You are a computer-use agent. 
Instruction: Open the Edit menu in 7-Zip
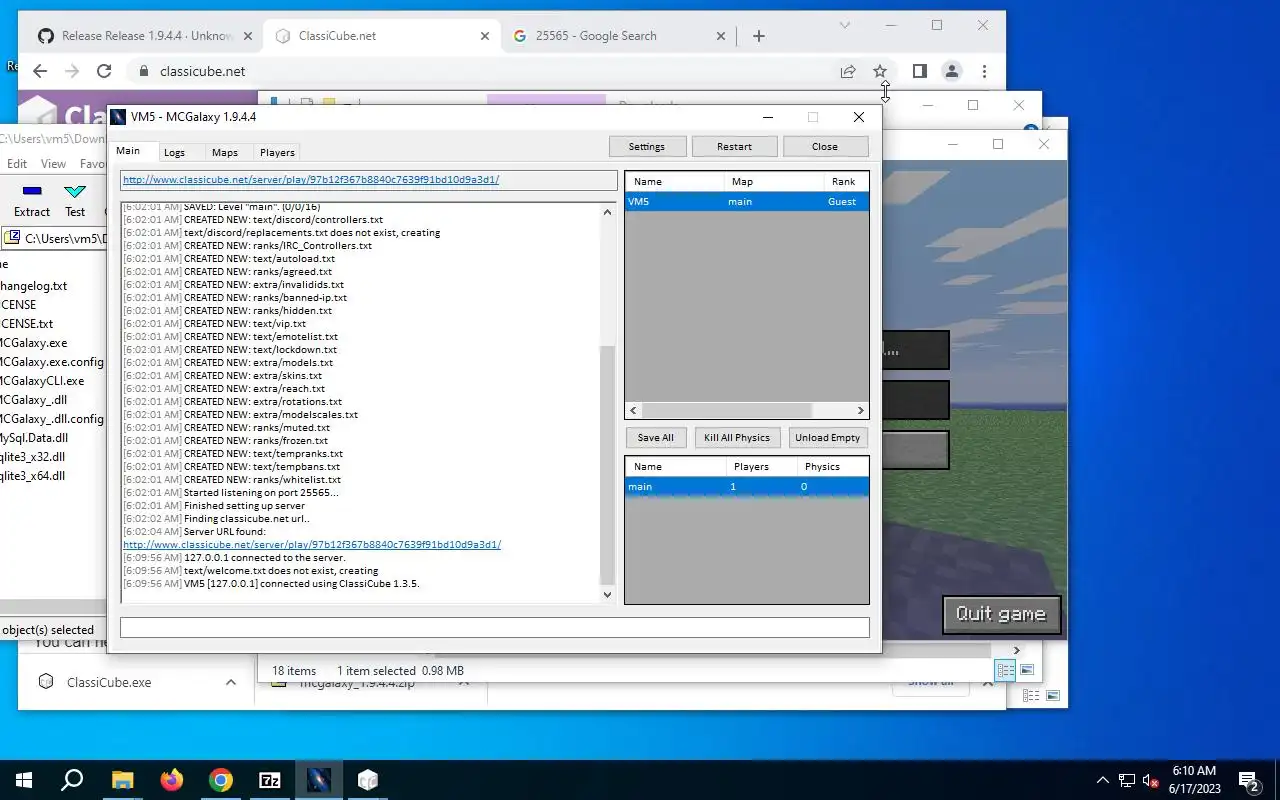pyautogui.click(x=17, y=164)
